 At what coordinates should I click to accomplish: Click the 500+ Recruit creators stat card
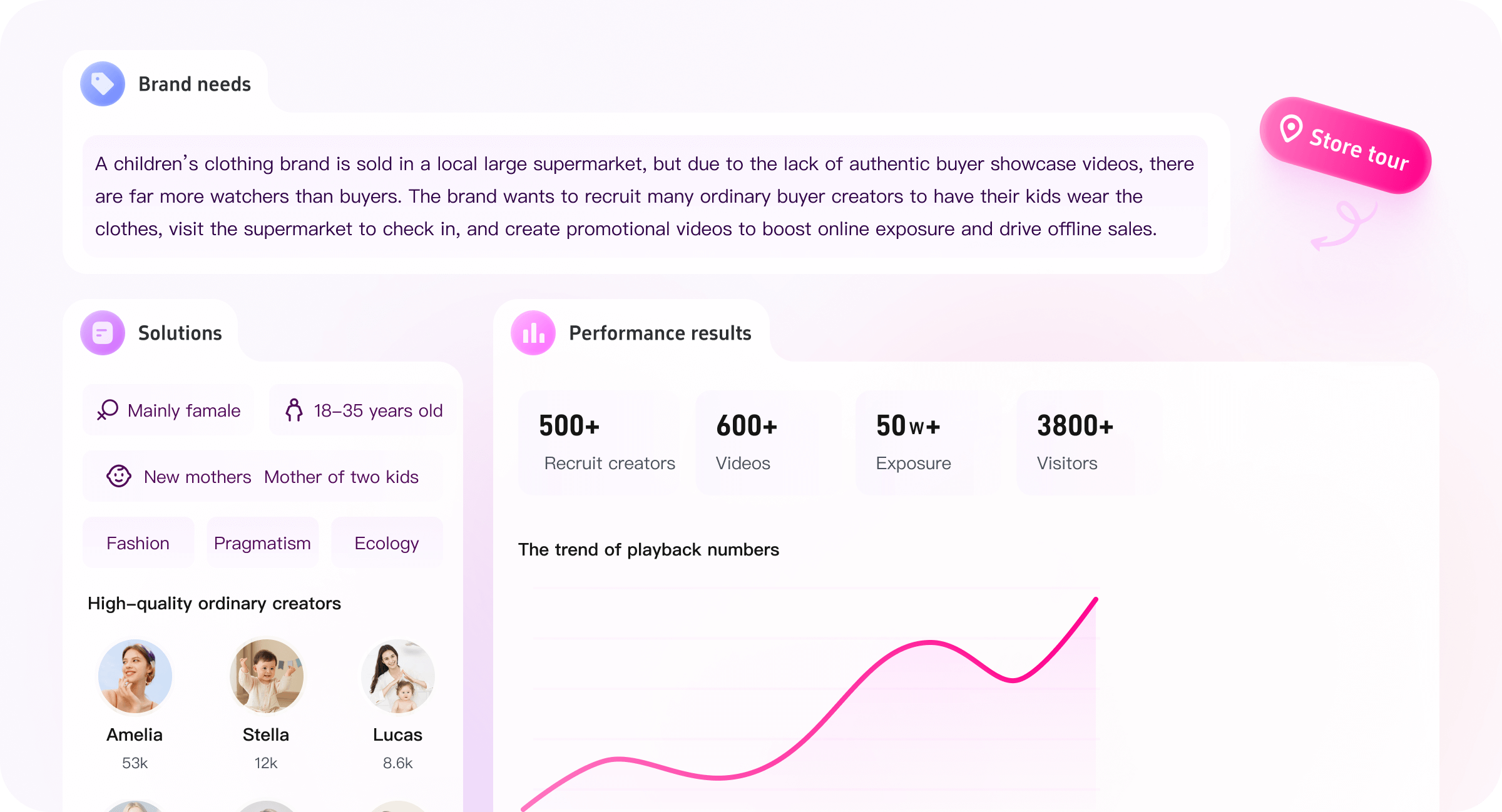600,443
